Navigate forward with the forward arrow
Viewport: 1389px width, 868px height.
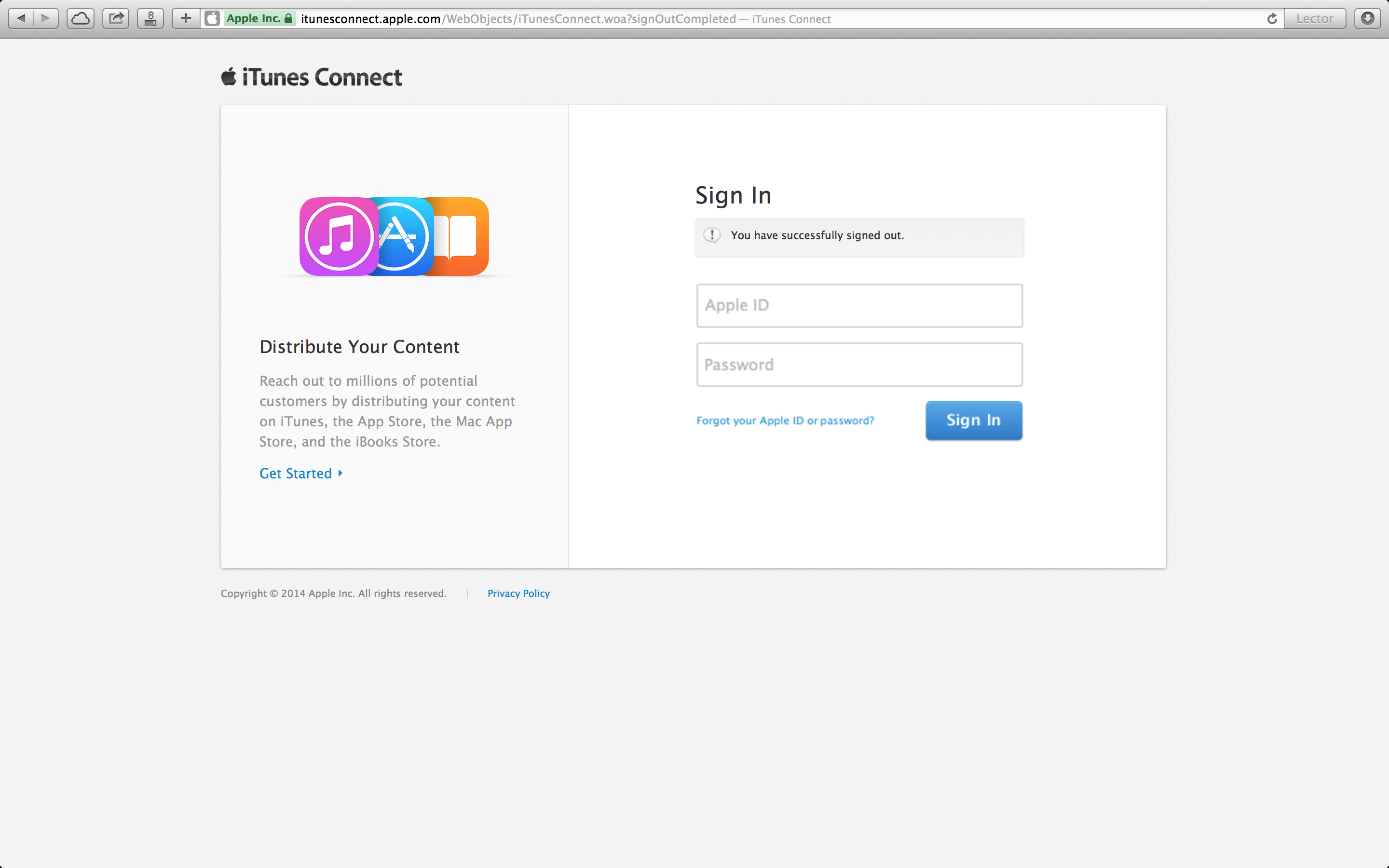45,18
